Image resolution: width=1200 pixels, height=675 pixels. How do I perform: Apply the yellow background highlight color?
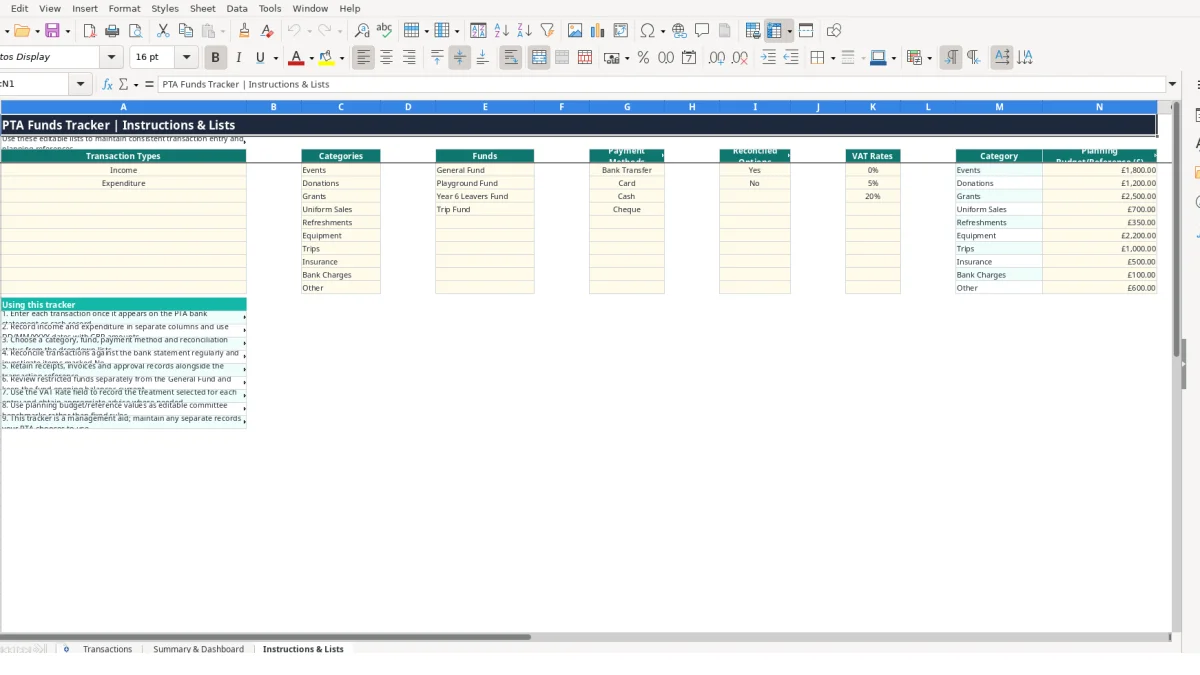[326, 58]
